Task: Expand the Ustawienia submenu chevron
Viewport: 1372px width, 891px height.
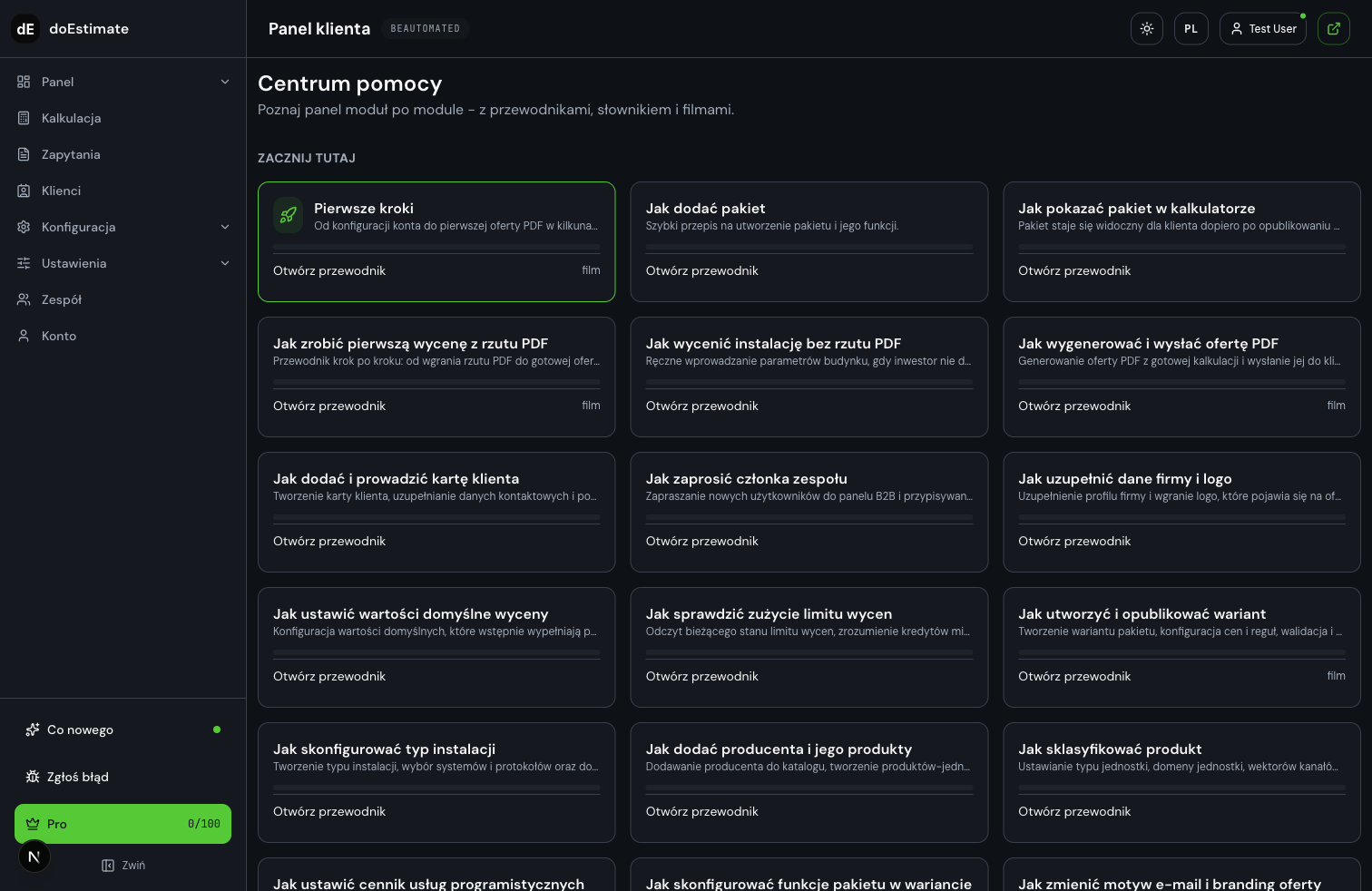Action: 225,263
